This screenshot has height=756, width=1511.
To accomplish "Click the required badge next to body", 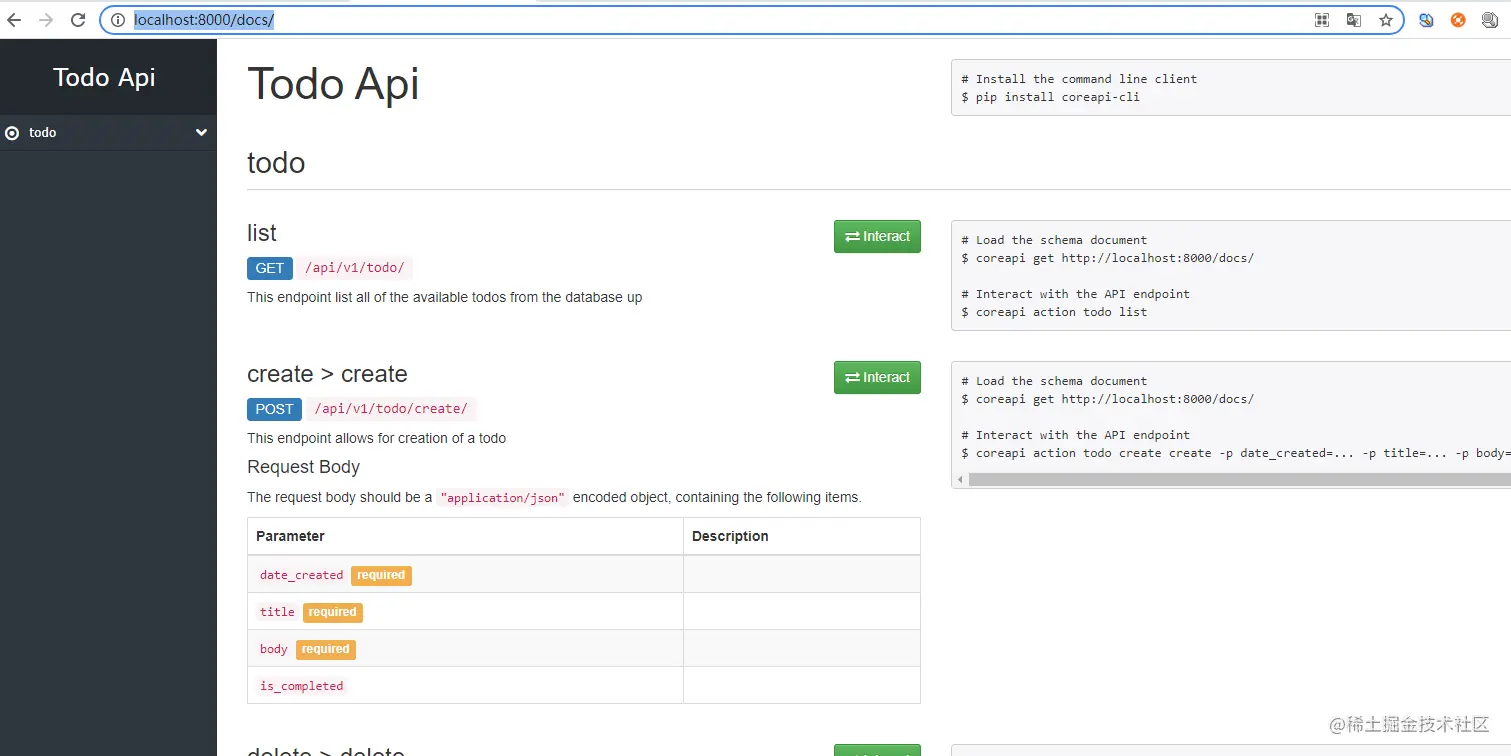I will [x=326, y=649].
